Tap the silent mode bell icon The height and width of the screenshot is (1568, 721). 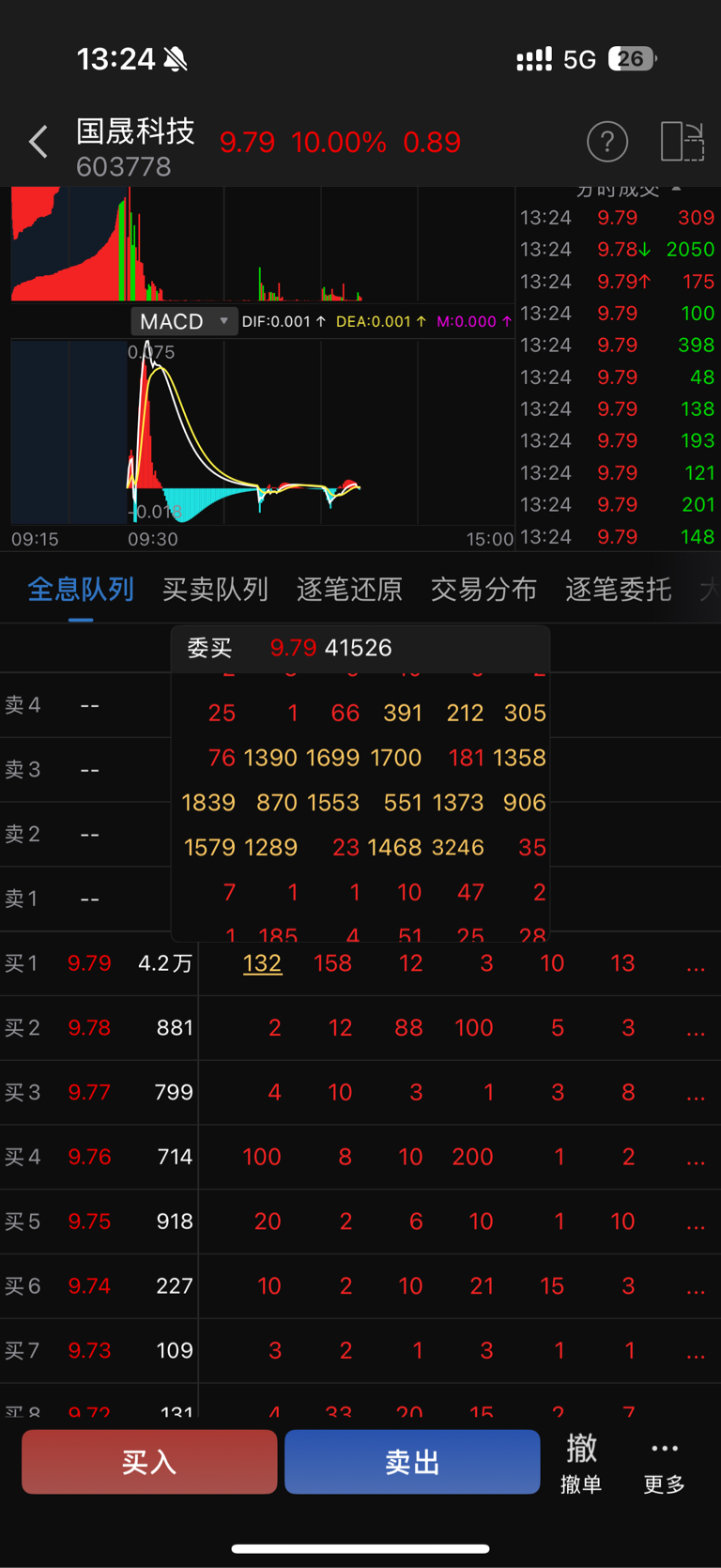click(176, 60)
